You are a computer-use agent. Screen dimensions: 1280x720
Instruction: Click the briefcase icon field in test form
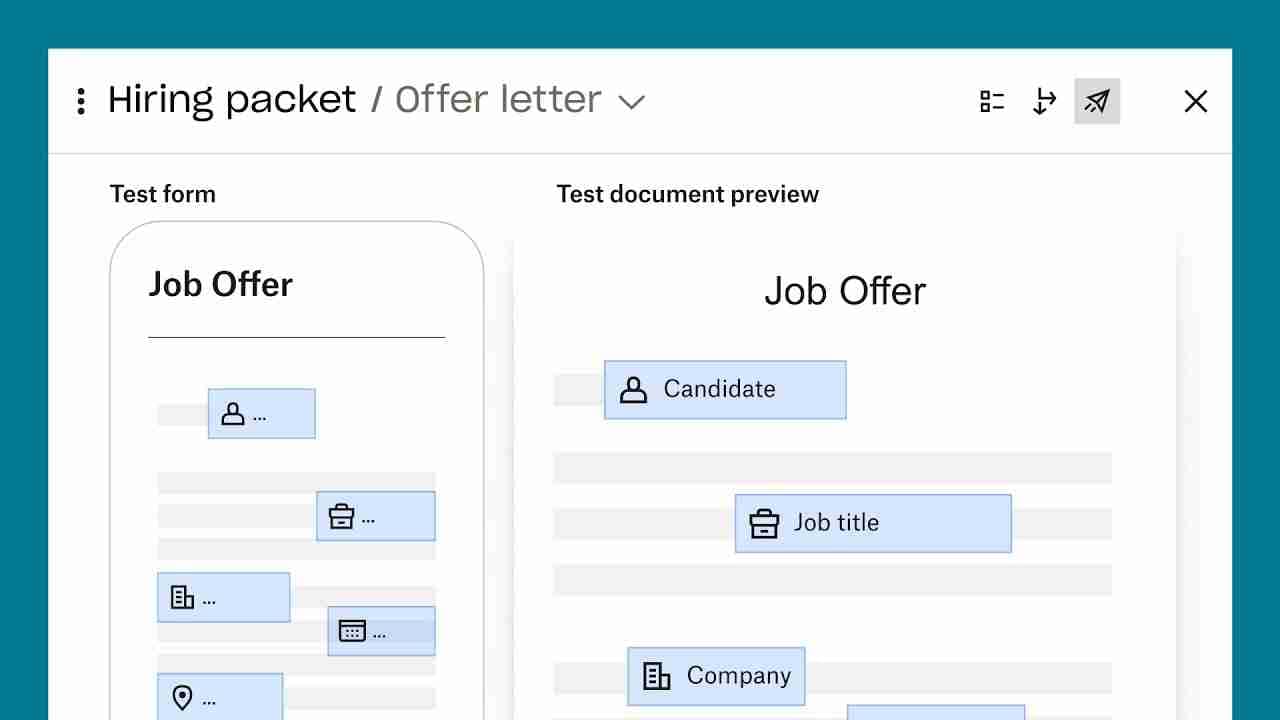[376, 517]
